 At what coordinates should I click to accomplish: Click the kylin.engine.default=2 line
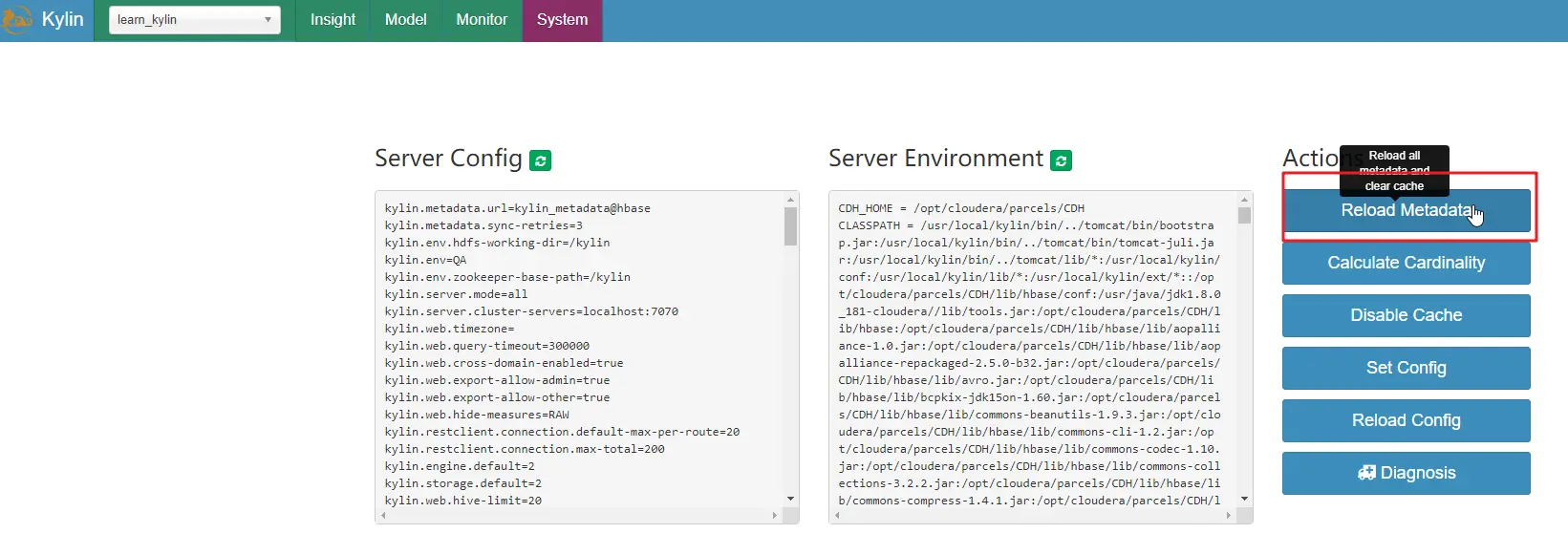point(460,466)
